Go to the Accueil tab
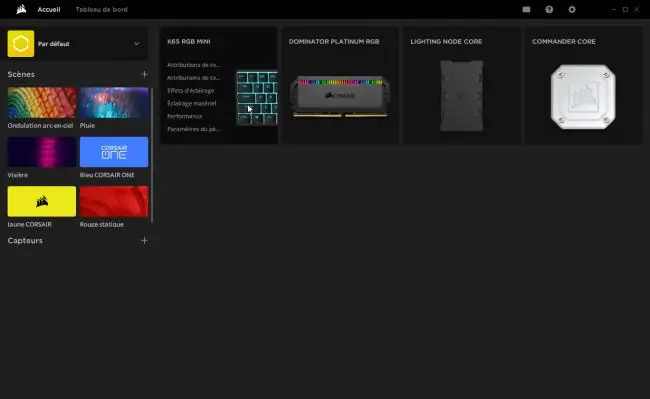650x399 pixels. [49, 10]
